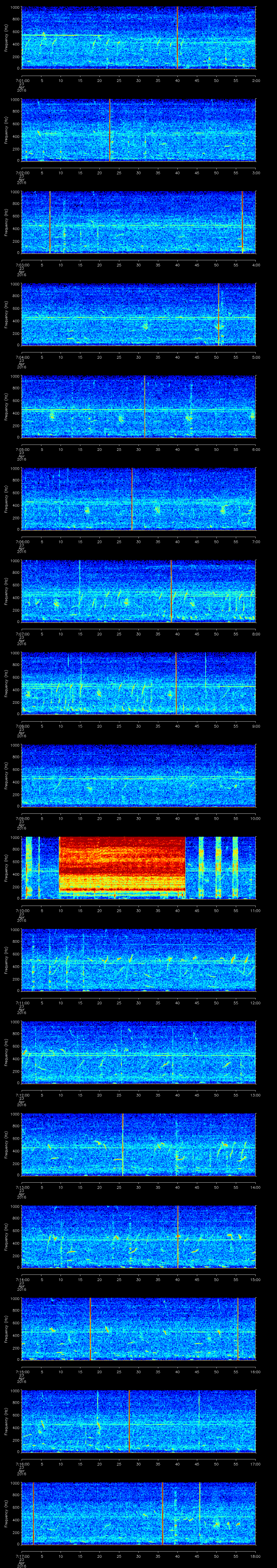
Task: Click the "7:13:00" start time label
Action: (22, 1187)
